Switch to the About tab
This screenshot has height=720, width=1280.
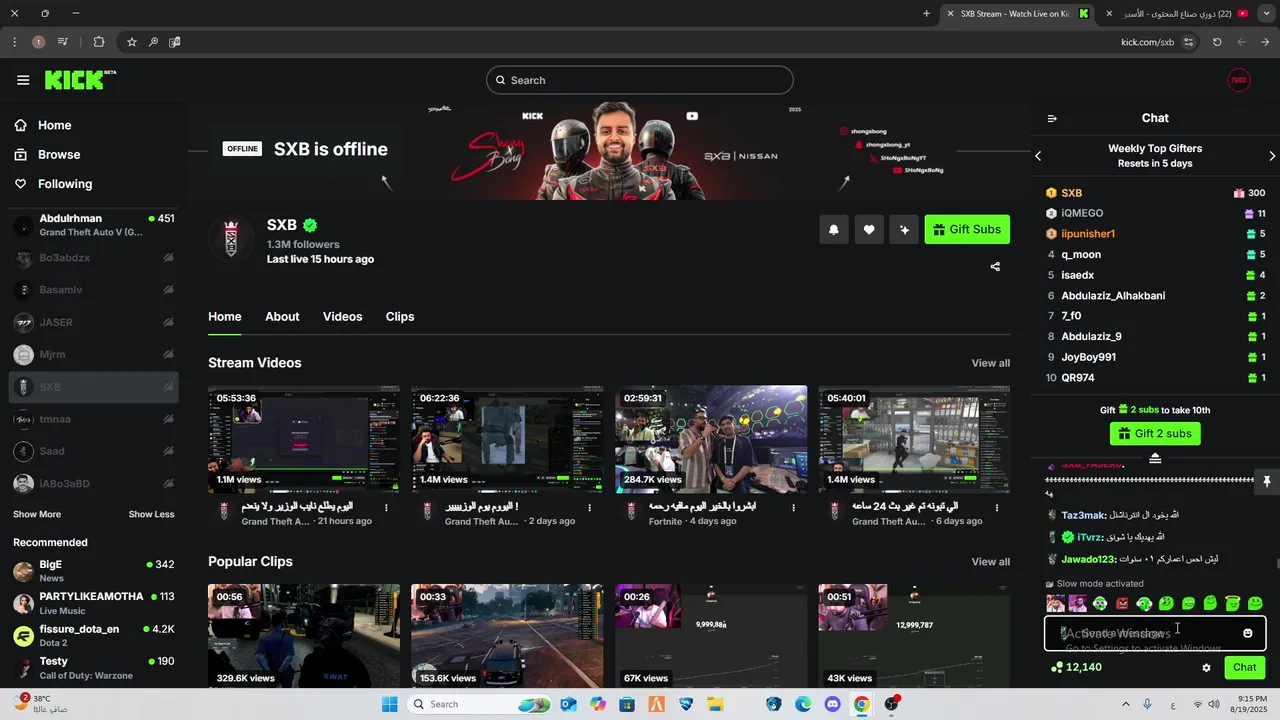coord(282,316)
